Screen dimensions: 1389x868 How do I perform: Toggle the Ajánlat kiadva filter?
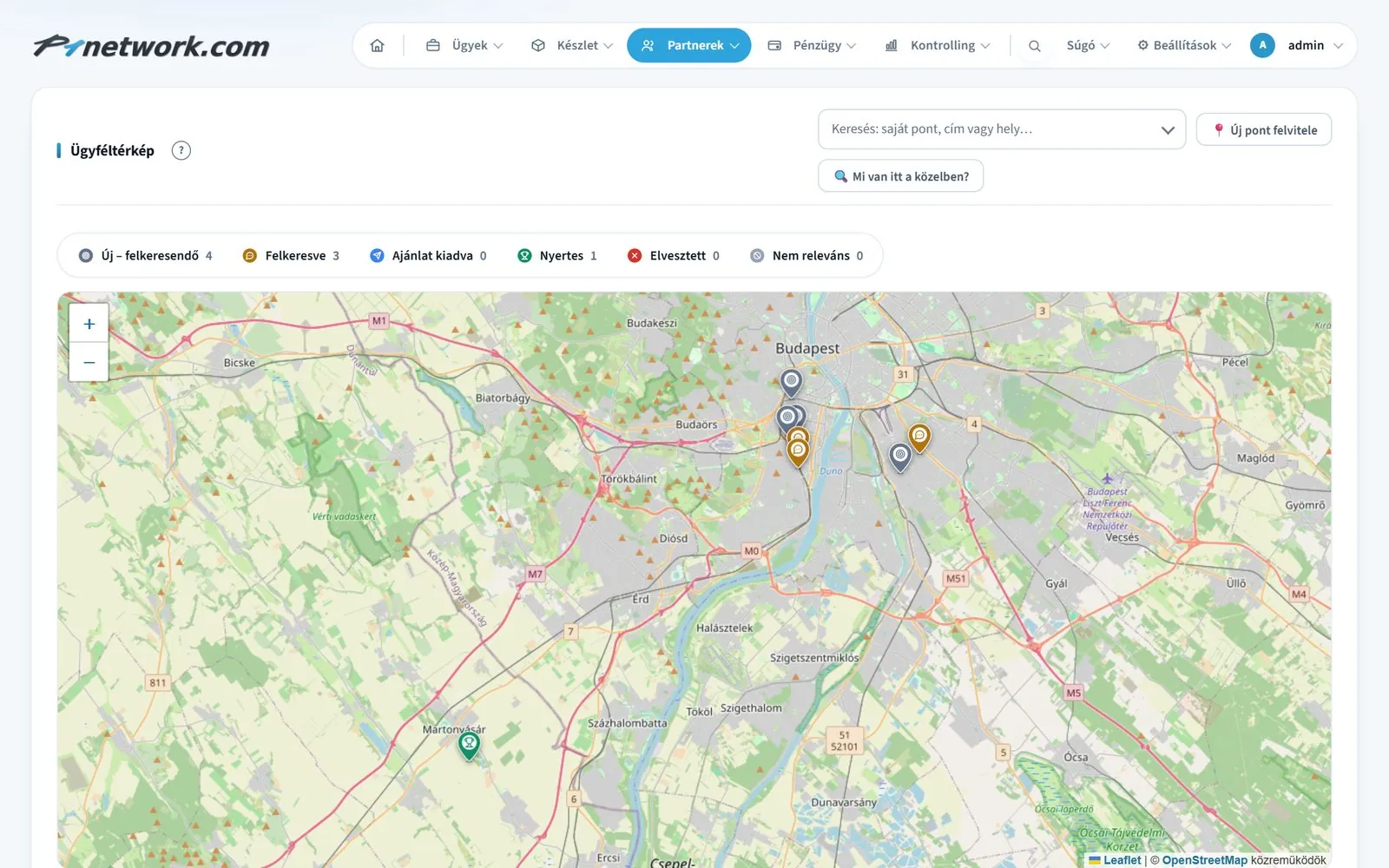coord(428,255)
